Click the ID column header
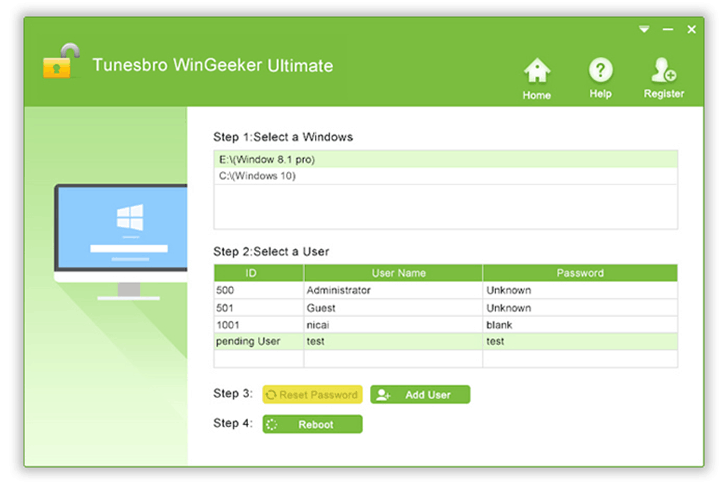The width and height of the screenshot is (722, 491). tap(258, 273)
